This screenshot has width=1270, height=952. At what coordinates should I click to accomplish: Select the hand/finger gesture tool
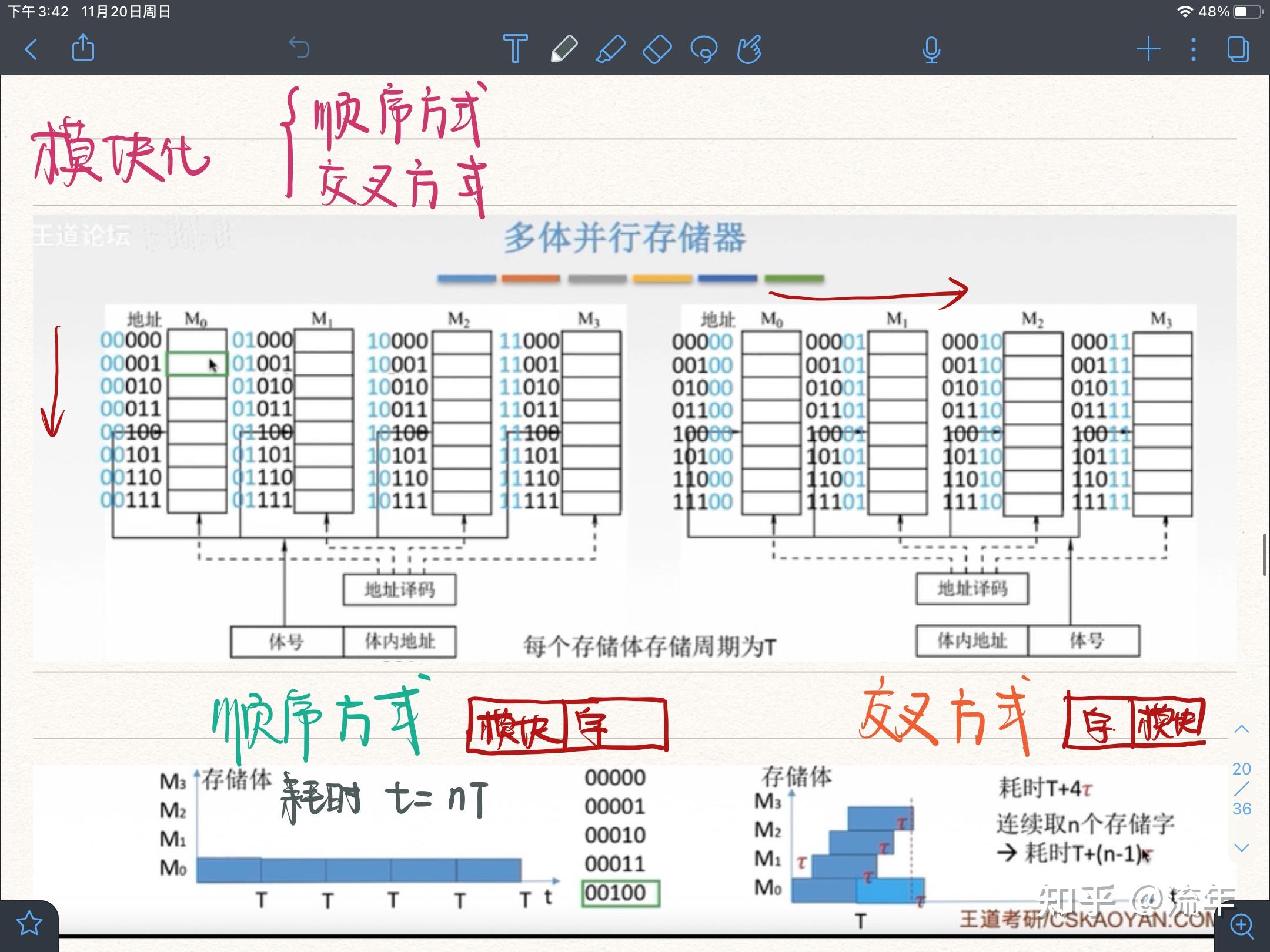pyautogui.click(x=750, y=49)
